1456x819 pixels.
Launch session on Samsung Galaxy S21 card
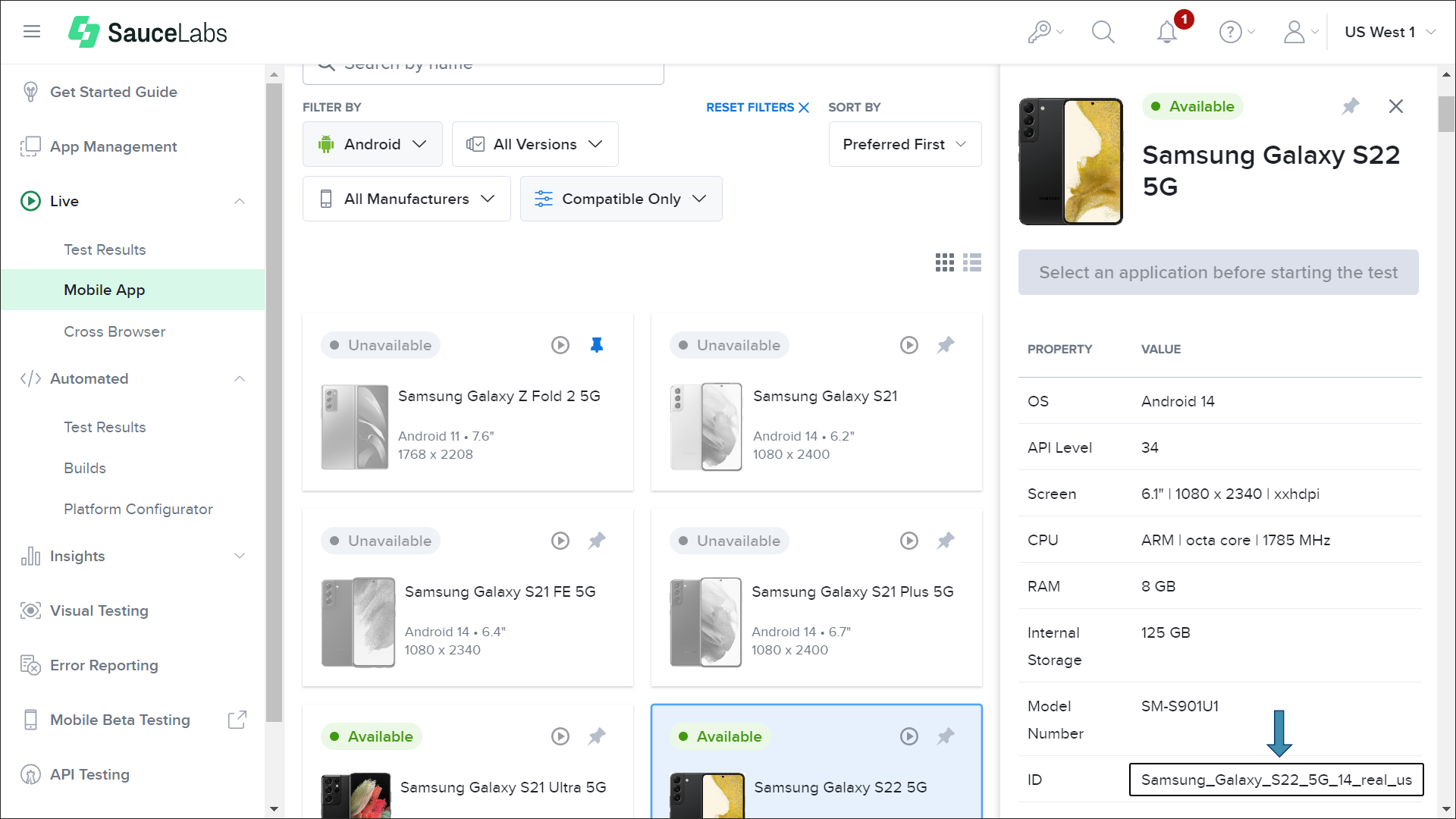coord(908,345)
